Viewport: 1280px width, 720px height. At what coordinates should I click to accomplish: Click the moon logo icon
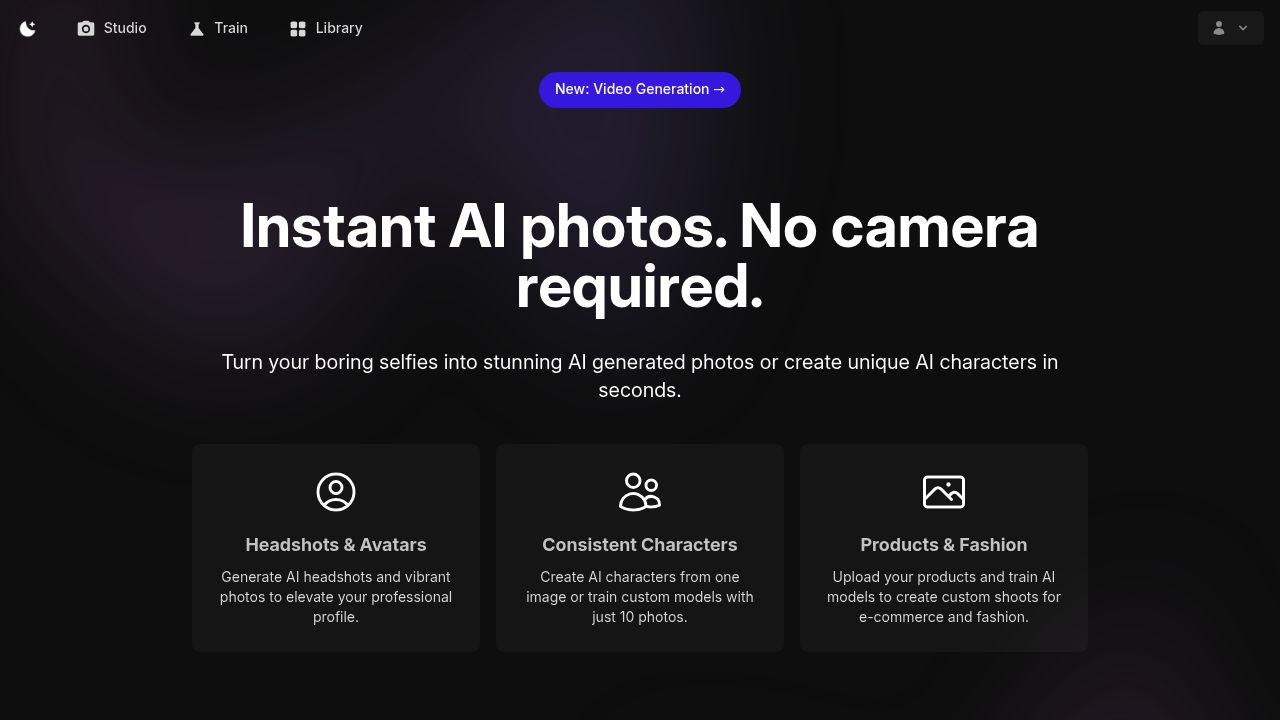point(28,28)
